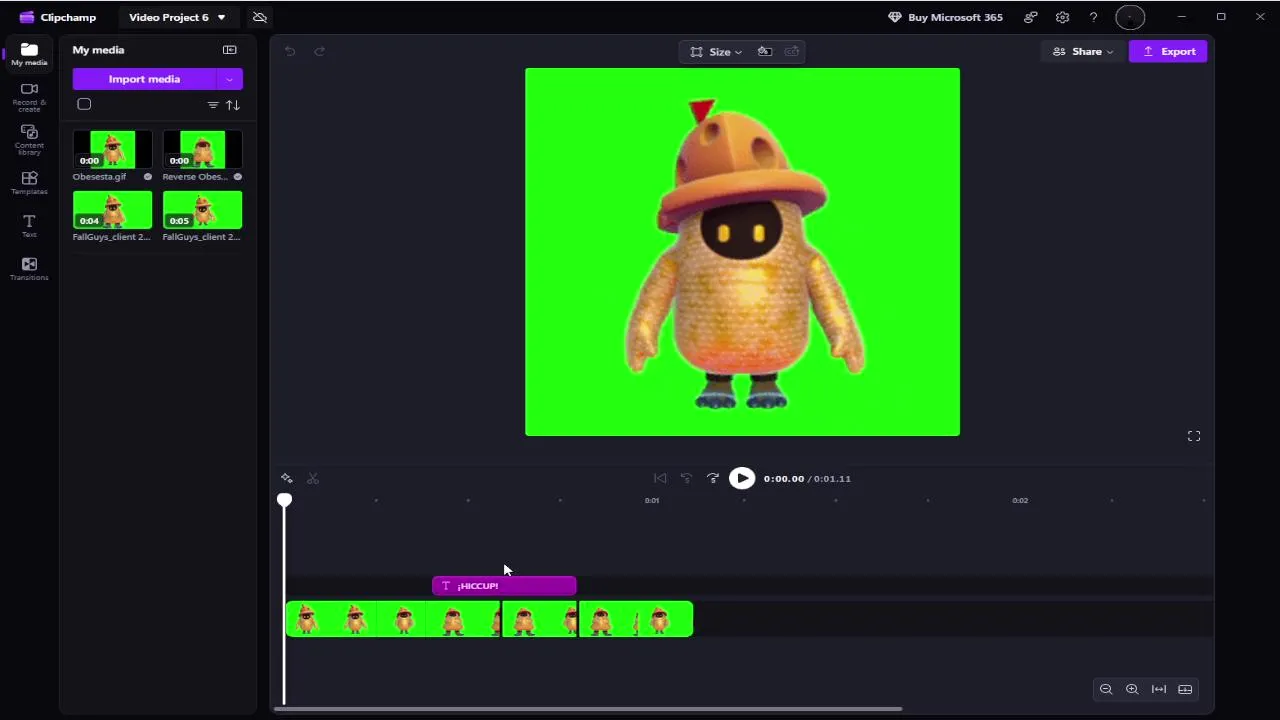Open the media sort order icon
The width and height of the screenshot is (1280, 720).
[x=233, y=105]
